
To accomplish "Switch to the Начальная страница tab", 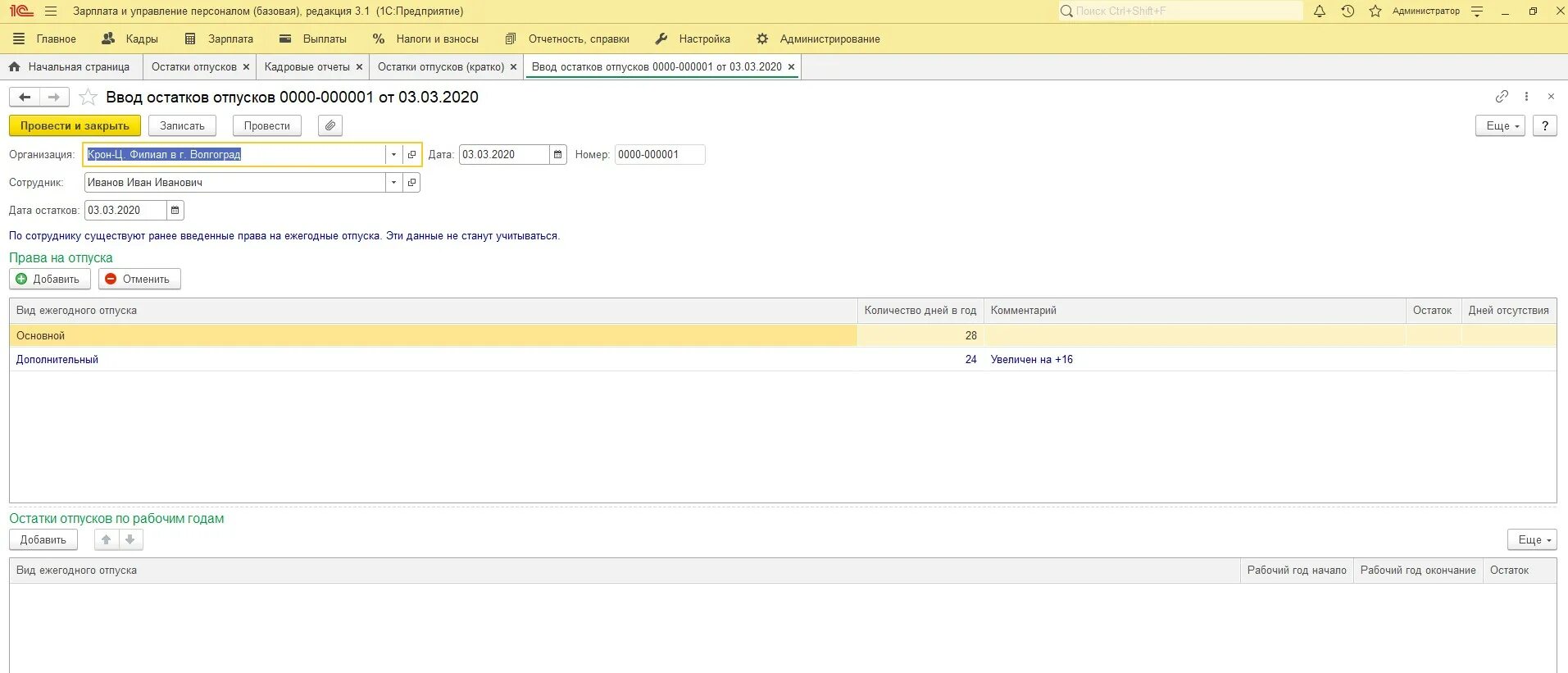I will point(70,67).
